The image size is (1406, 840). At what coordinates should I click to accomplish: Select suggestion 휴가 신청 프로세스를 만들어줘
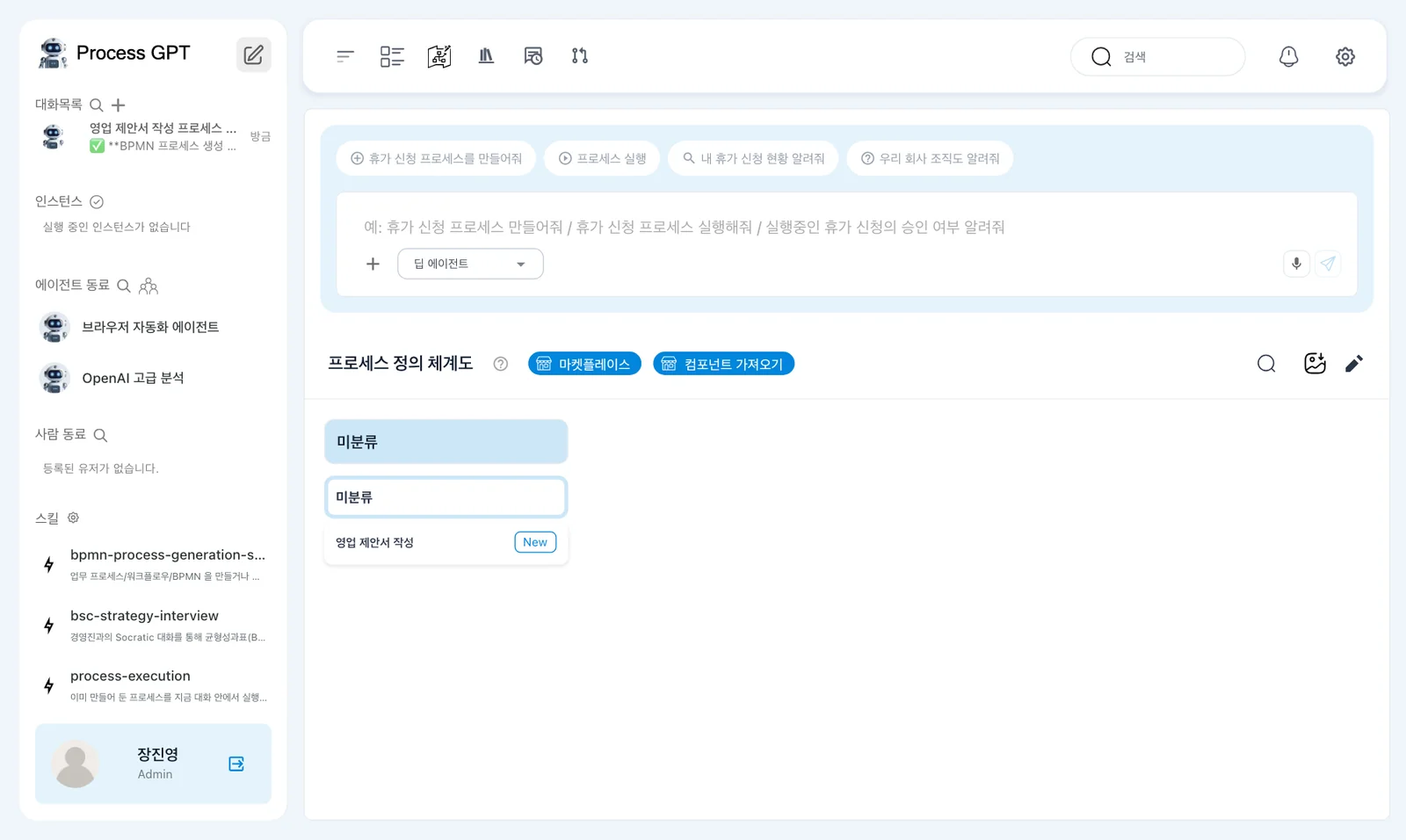tap(436, 158)
